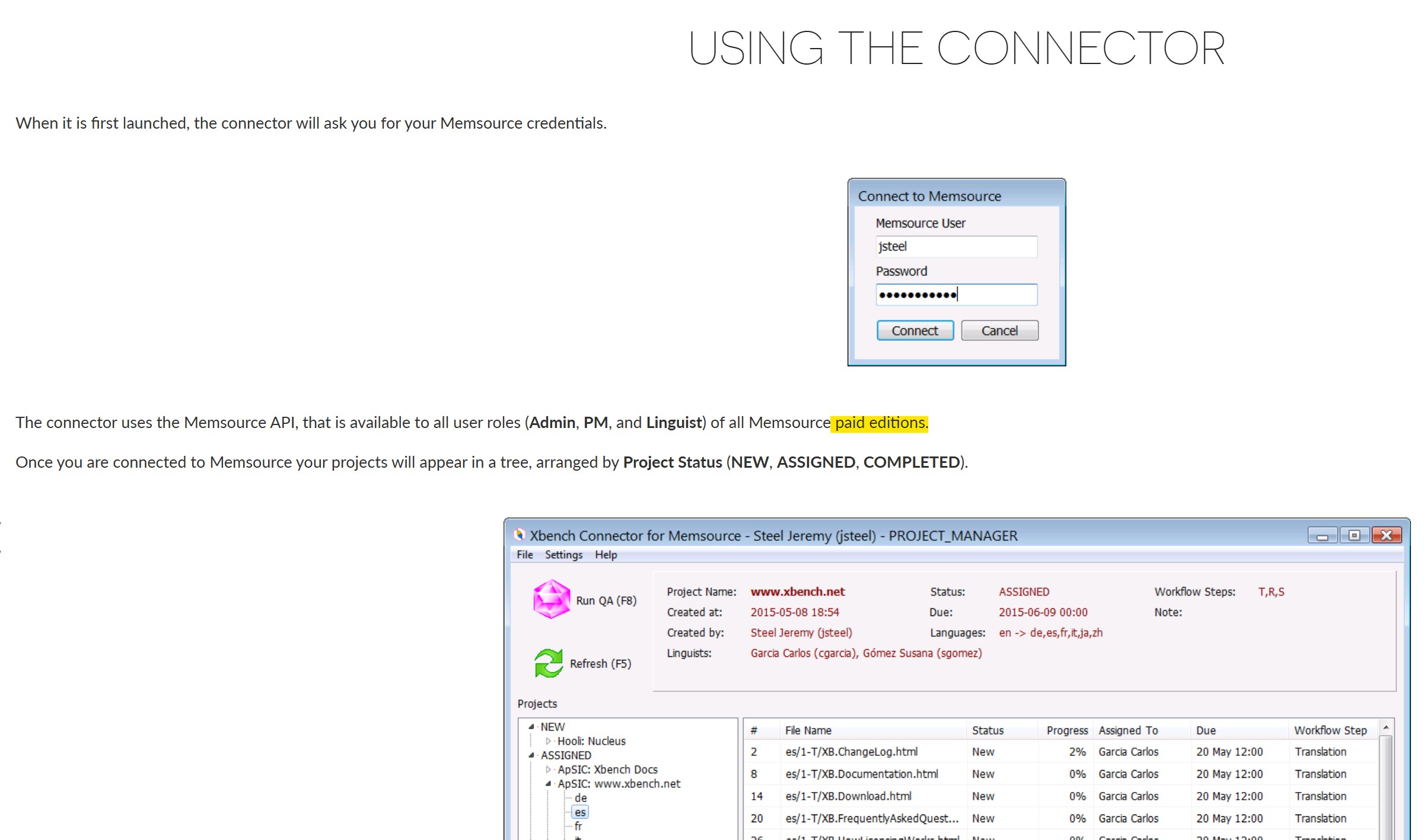The height and width of the screenshot is (840, 1424).
Task: Click the pink gem Run QA icon
Action: (x=551, y=599)
